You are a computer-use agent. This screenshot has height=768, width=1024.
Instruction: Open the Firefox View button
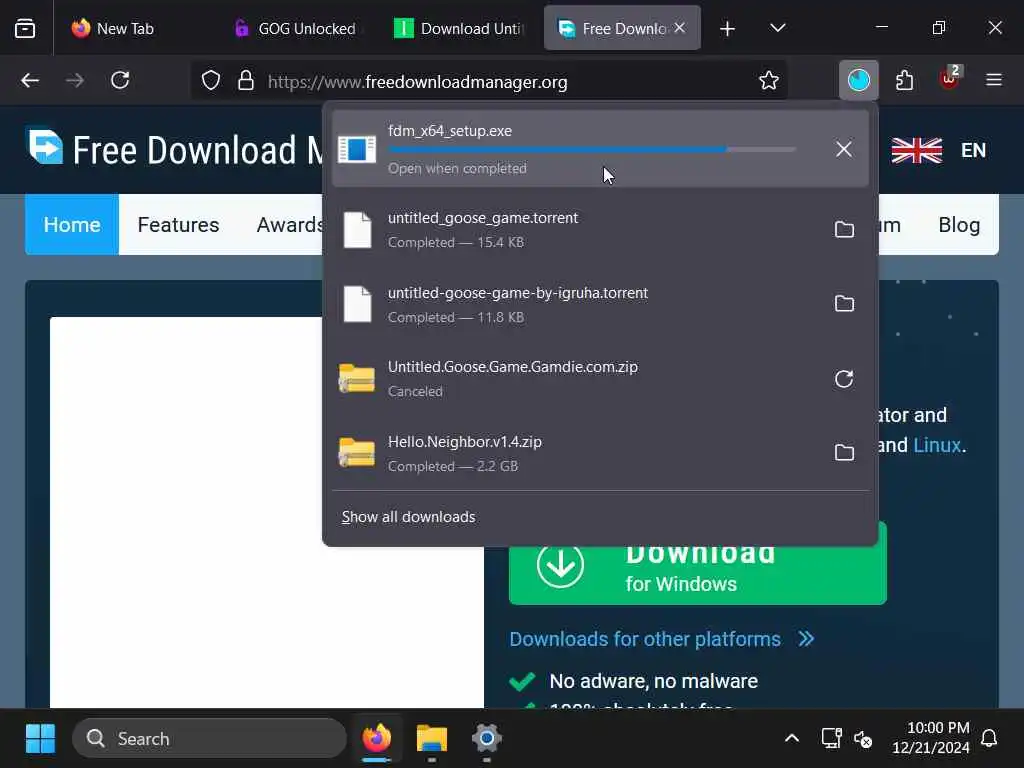coord(25,28)
